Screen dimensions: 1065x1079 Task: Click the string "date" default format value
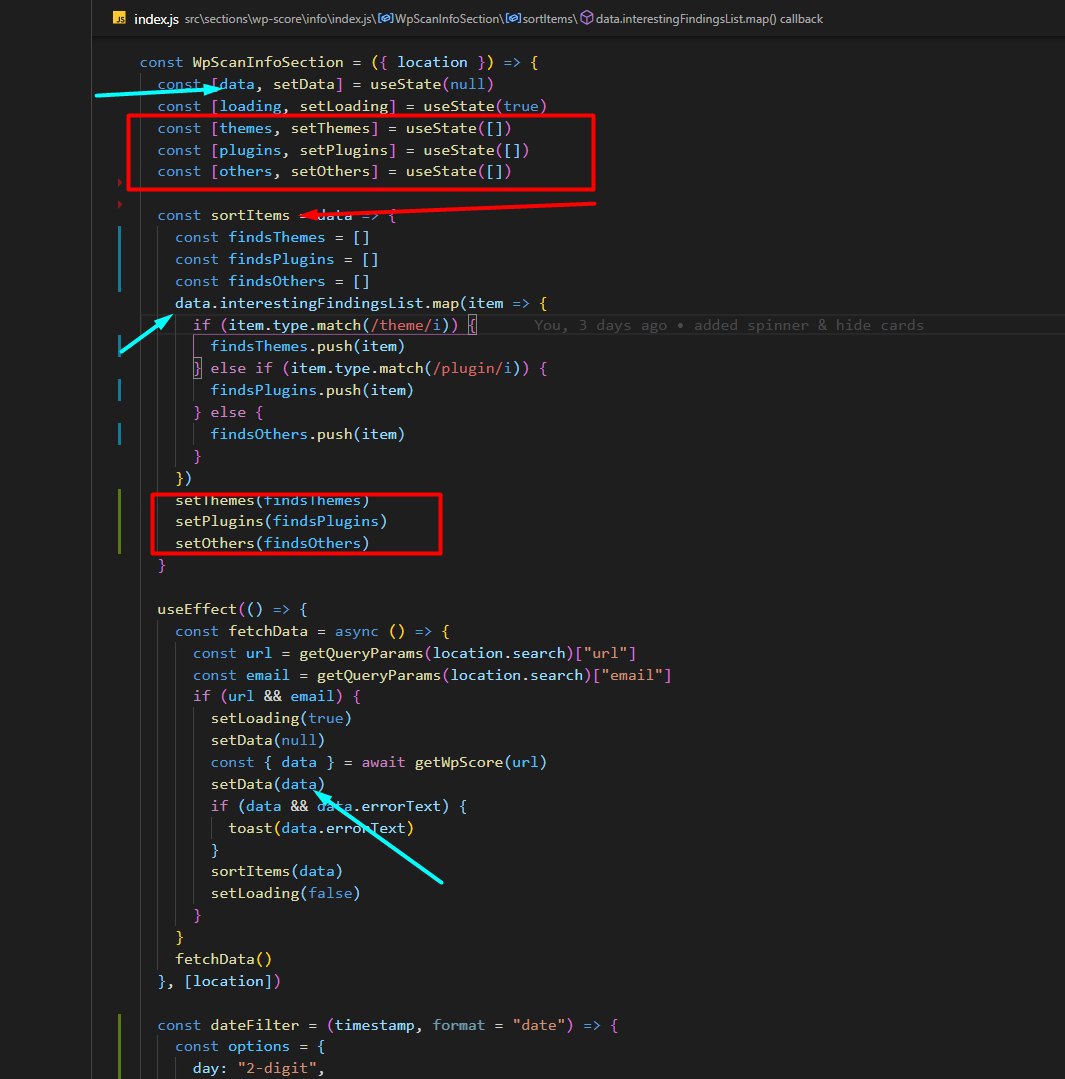point(538,1025)
